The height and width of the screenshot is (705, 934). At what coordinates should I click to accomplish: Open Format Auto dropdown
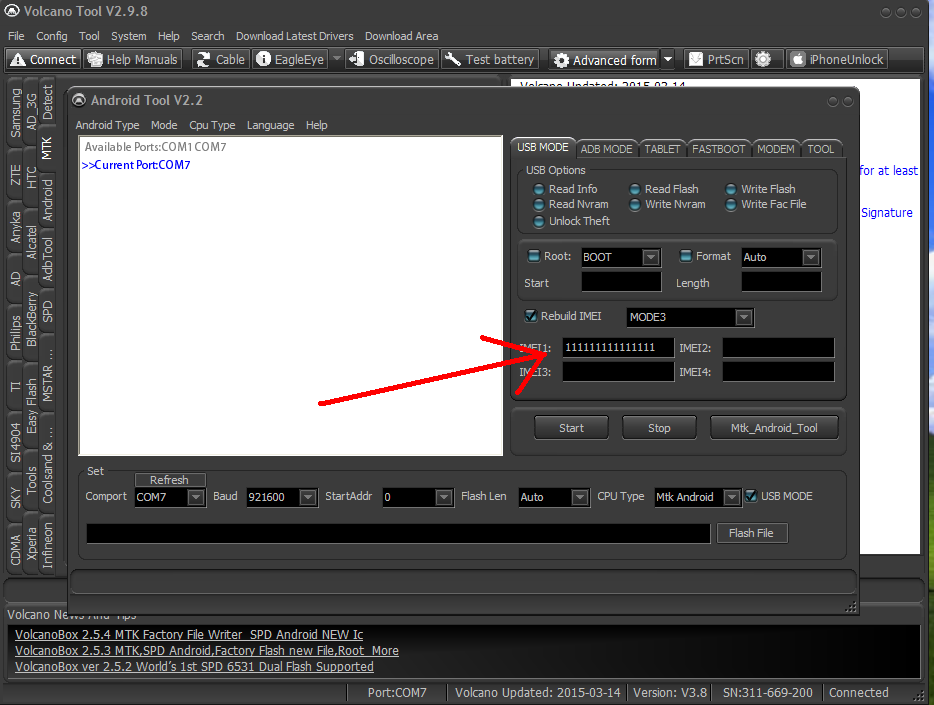811,257
